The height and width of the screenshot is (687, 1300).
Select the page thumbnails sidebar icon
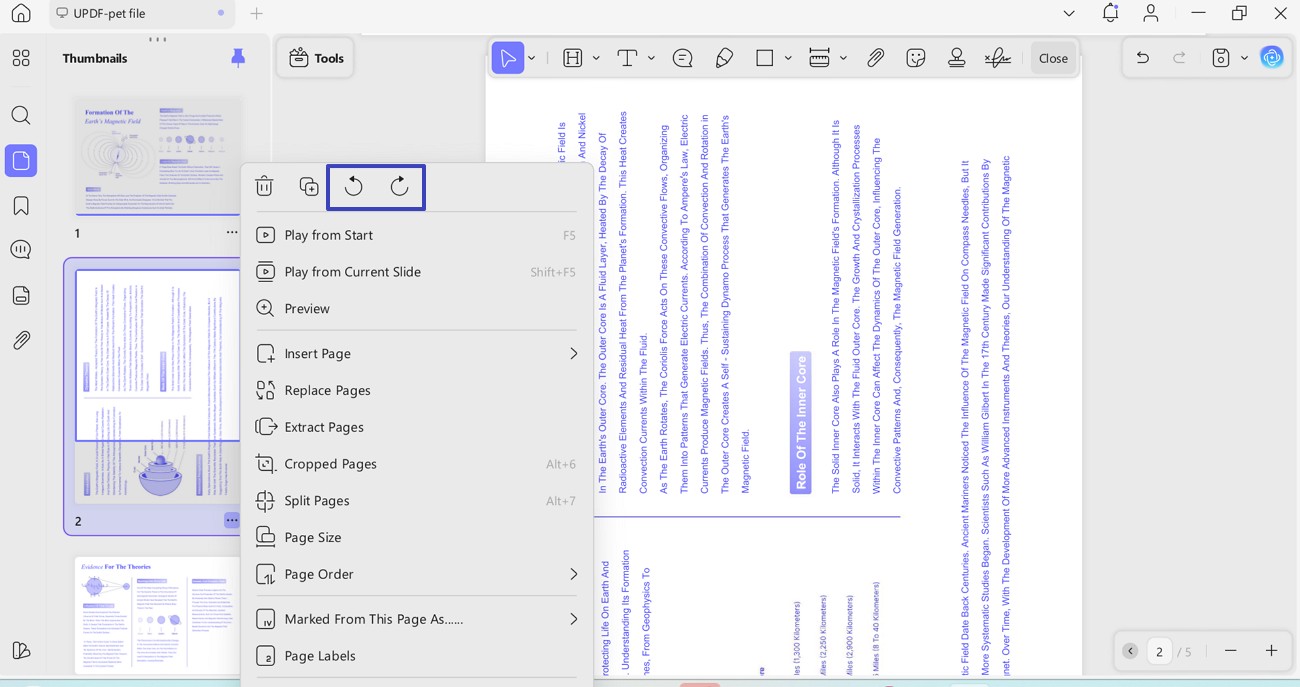point(21,160)
